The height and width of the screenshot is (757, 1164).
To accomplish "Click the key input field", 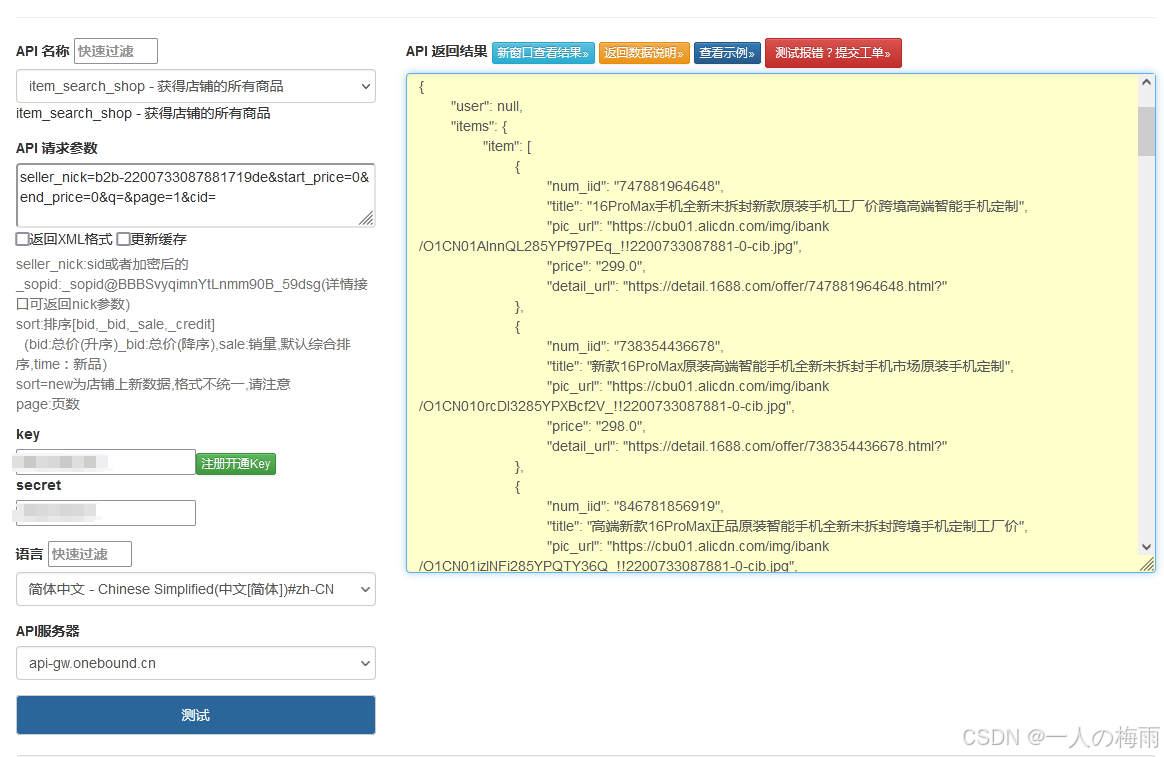I will (x=105, y=462).
